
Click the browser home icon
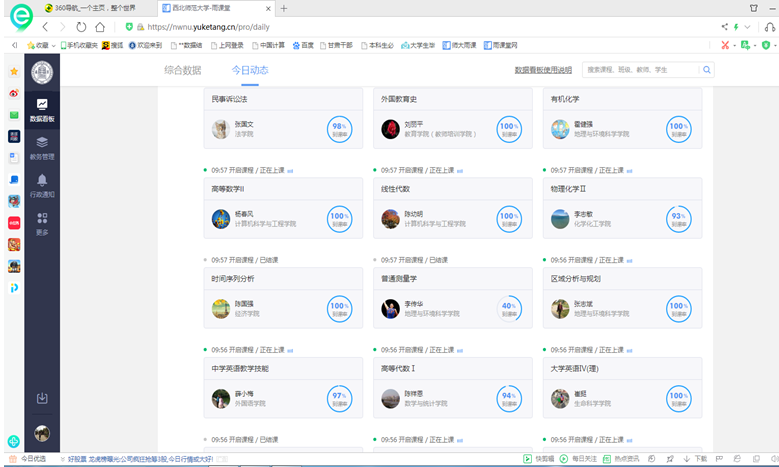click(100, 27)
